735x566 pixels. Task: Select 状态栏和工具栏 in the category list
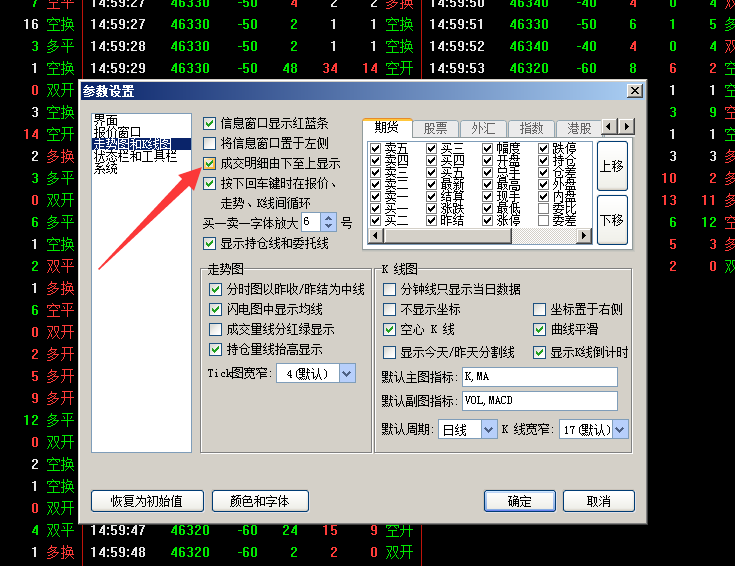pyautogui.click(x=135, y=156)
